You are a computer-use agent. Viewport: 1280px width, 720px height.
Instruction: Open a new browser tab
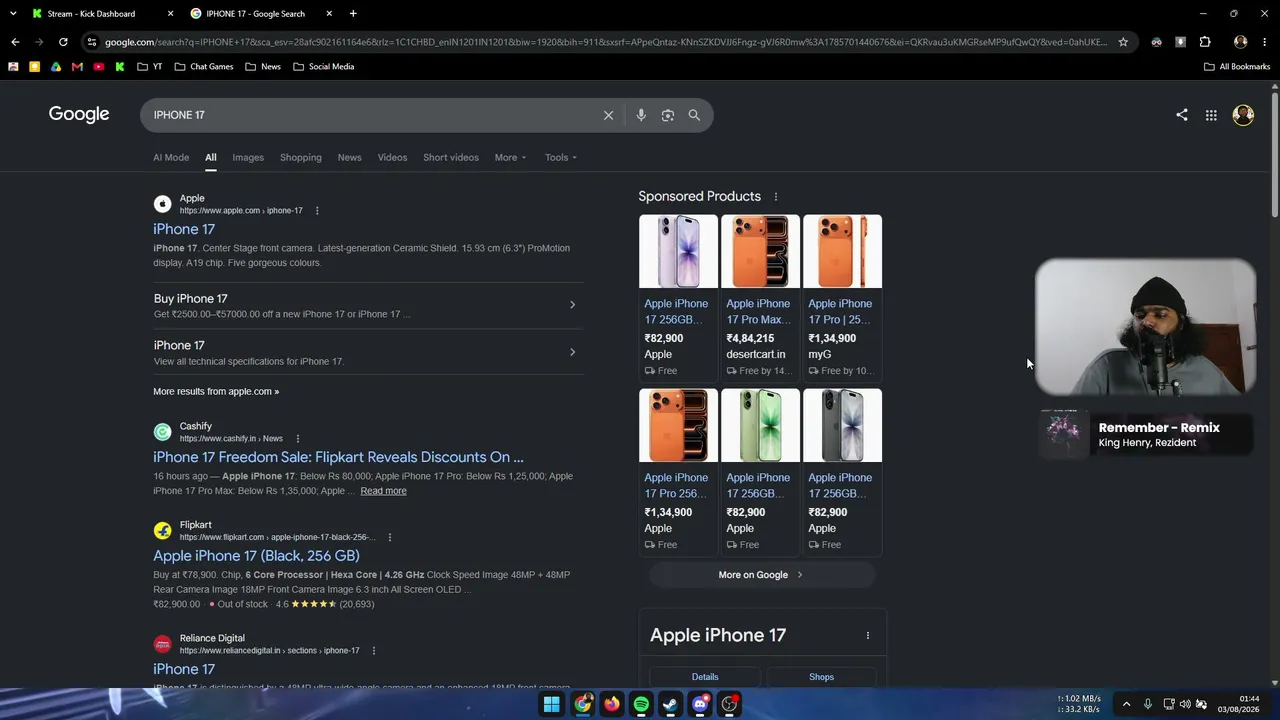coord(353,14)
